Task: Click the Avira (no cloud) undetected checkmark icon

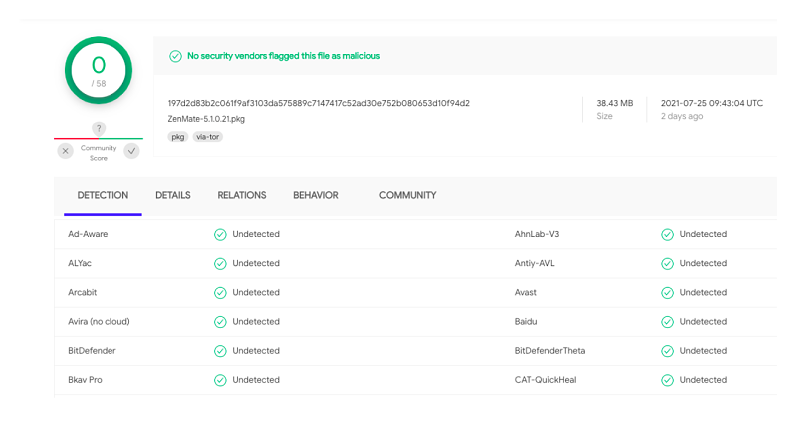Action: [220, 322]
